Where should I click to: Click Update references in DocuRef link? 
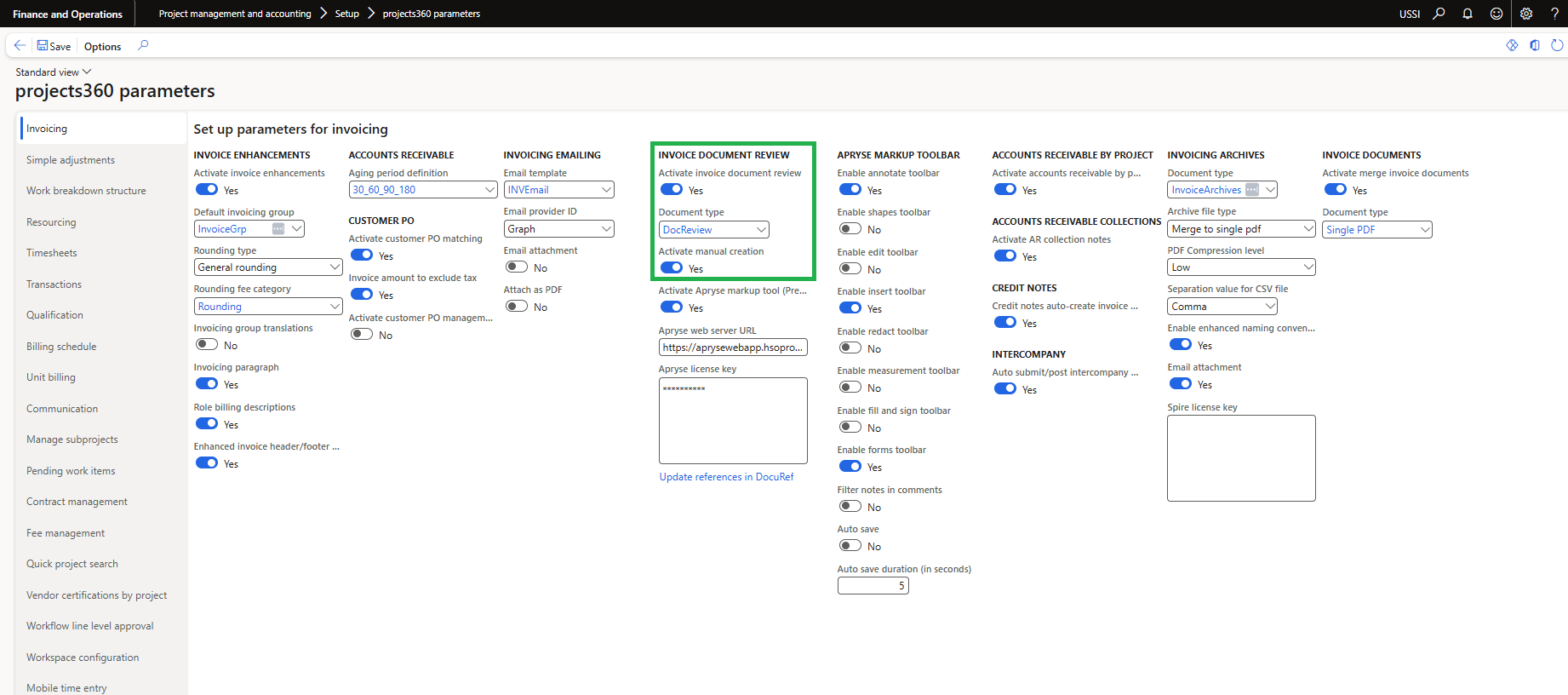[726, 477]
